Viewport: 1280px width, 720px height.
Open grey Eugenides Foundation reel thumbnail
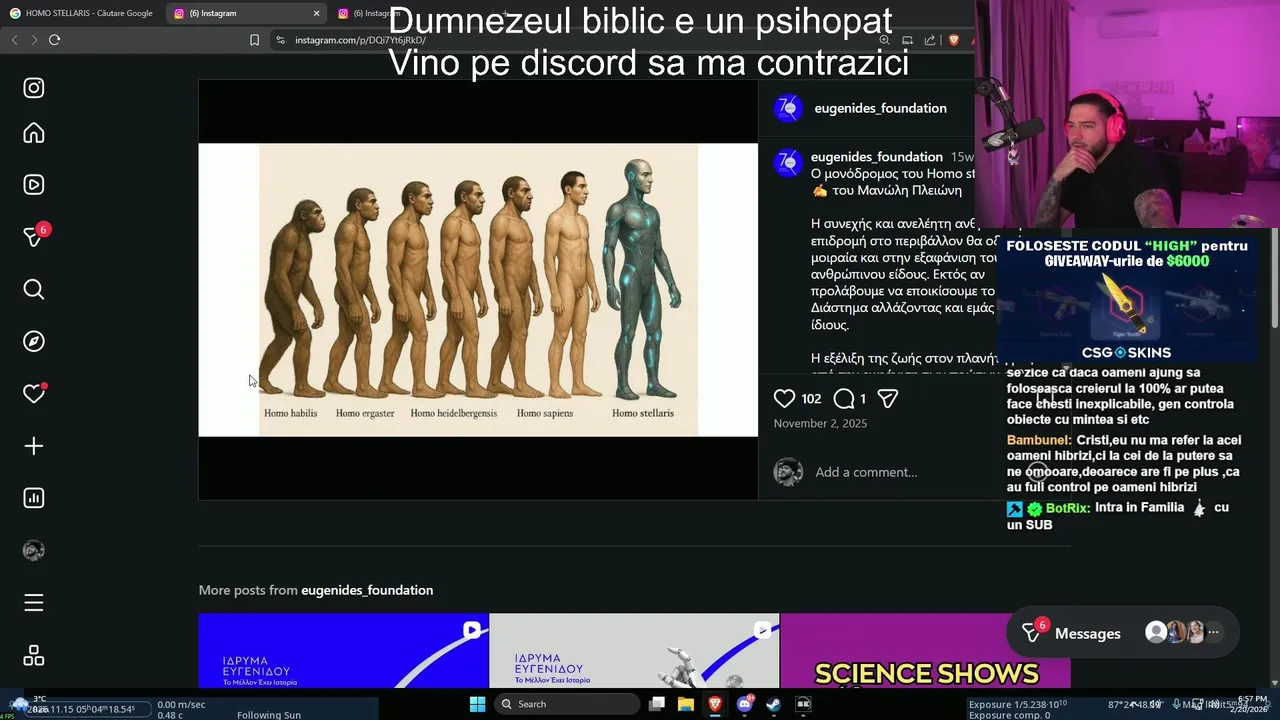(x=634, y=651)
